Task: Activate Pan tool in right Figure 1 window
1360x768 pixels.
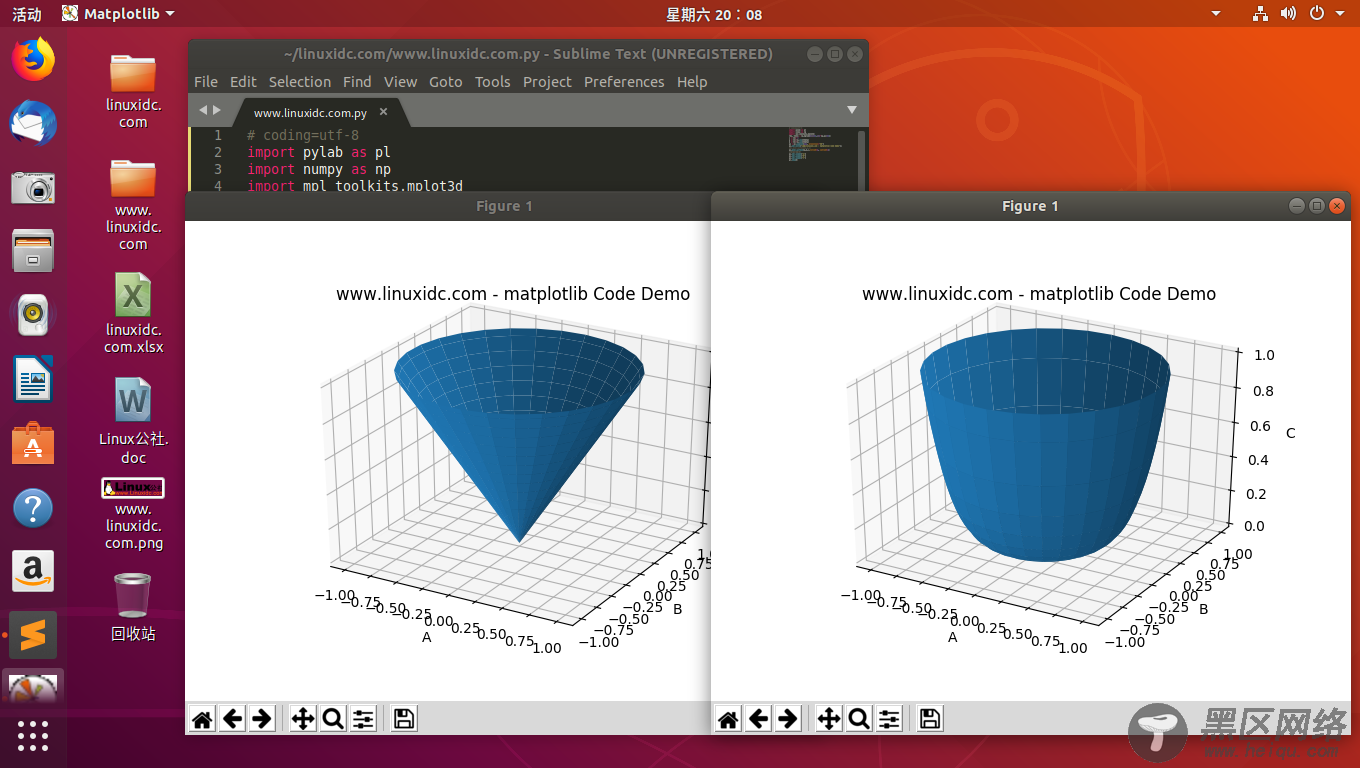Action: (829, 718)
